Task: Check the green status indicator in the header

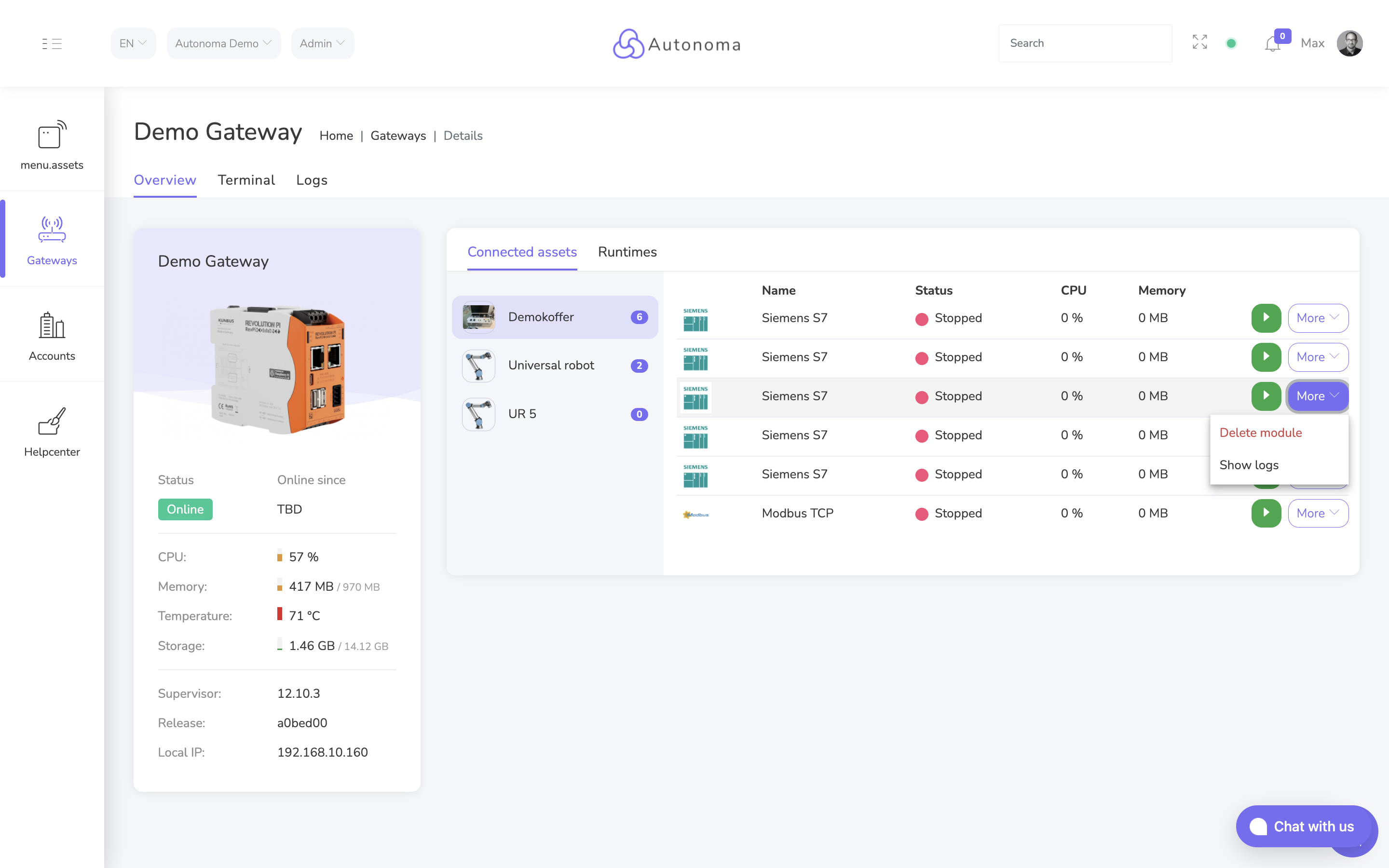Action: coord(1232,43)
